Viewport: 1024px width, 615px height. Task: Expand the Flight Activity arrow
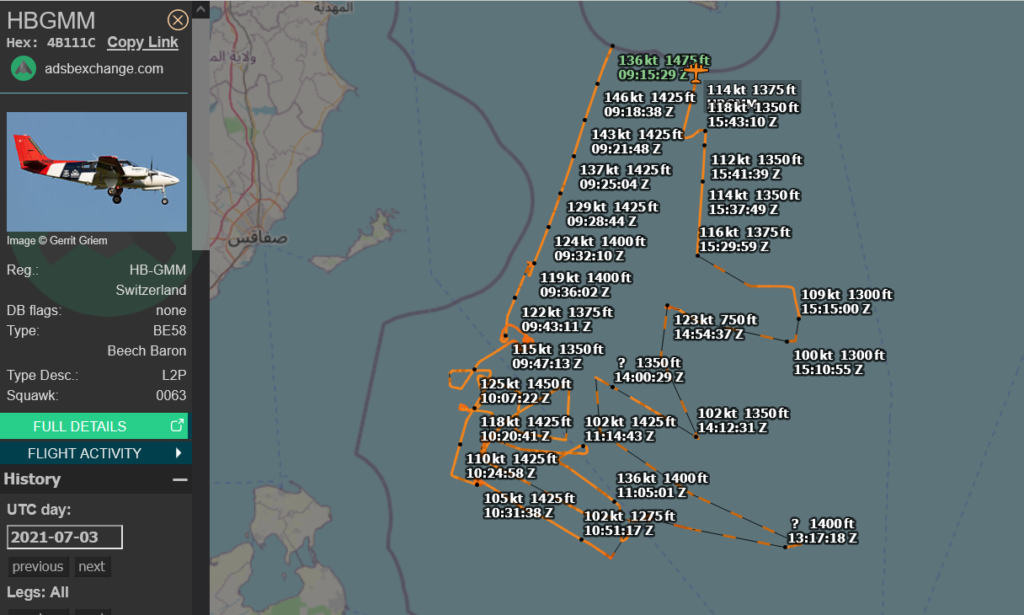pyautogui.click(x=178, y=453)
